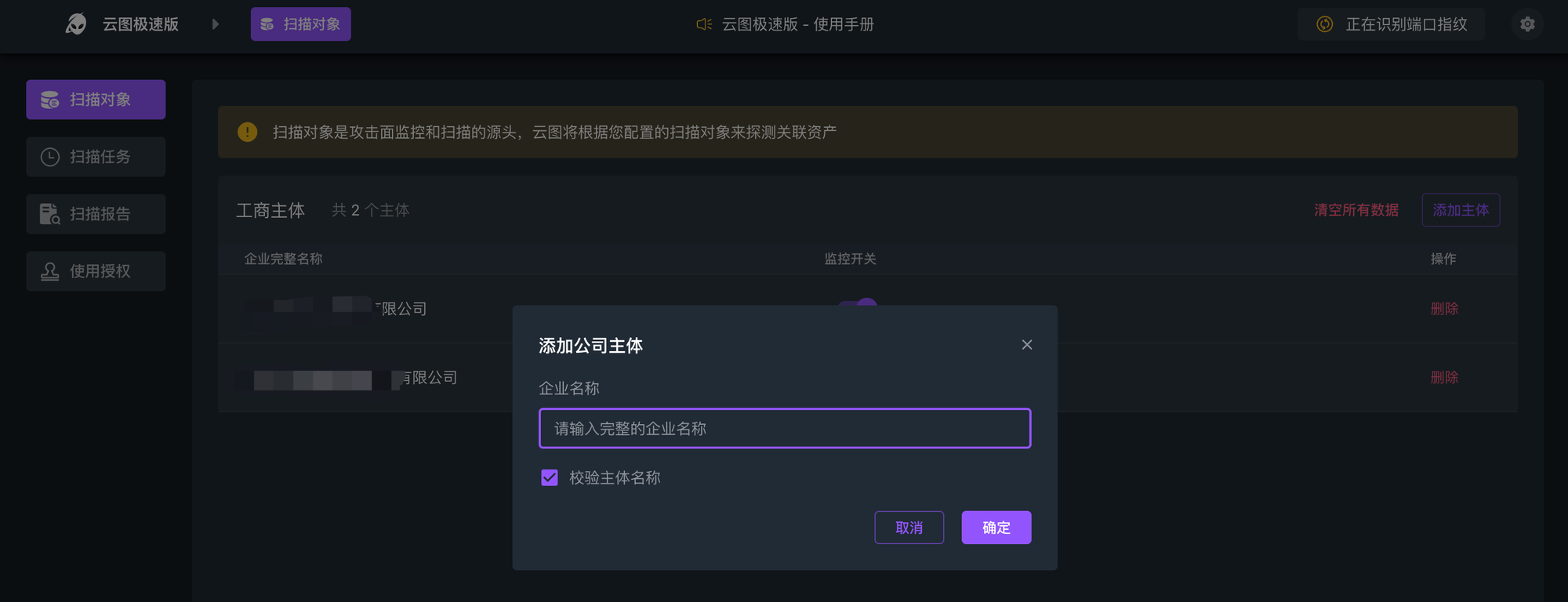Open 扫描报告 via the report icon
1568x602 pixels.
click(x=49, y=213)
